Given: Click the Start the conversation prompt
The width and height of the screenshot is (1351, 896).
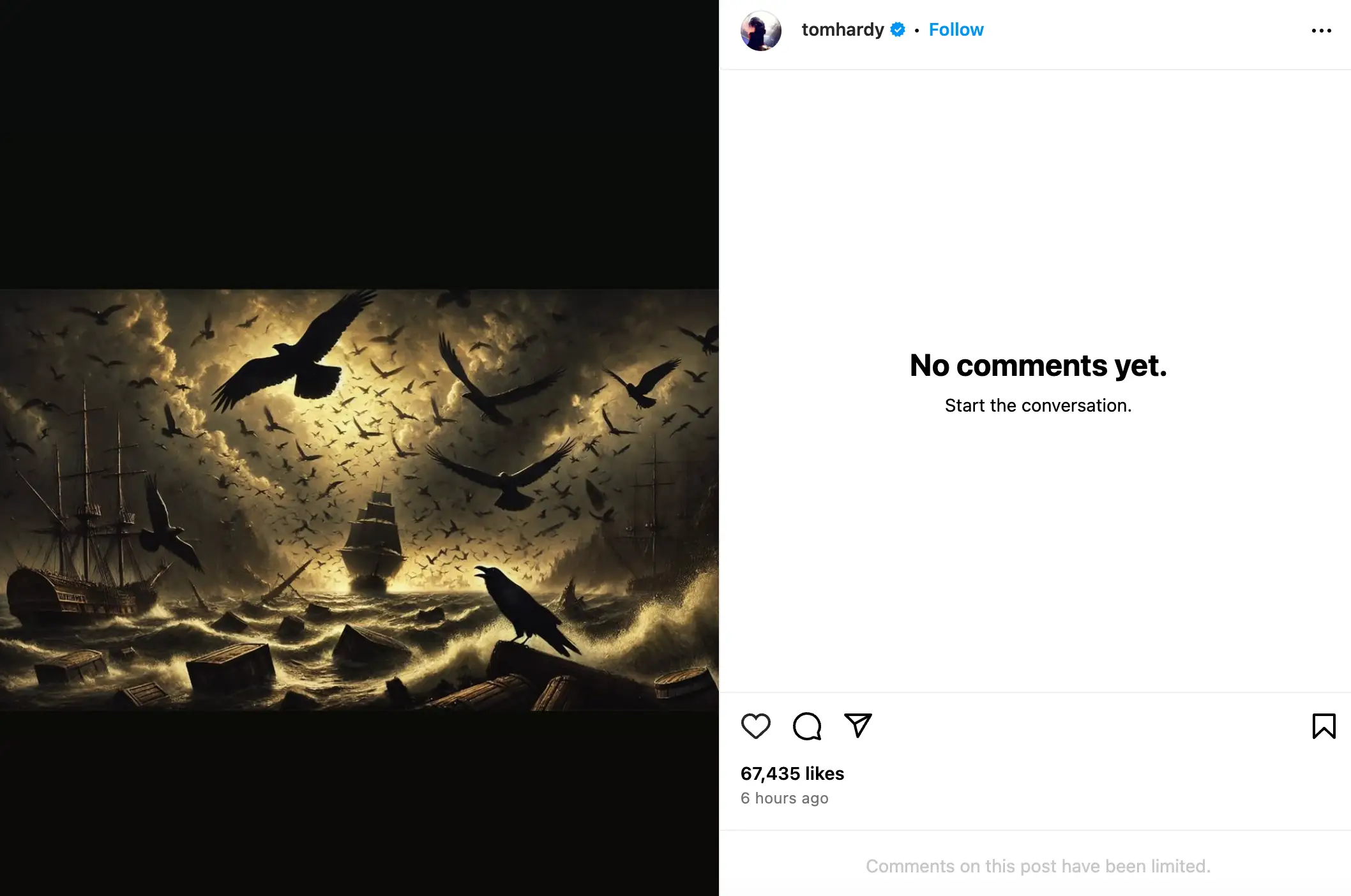Looking at the screenshot, I should pos(1037,405).
